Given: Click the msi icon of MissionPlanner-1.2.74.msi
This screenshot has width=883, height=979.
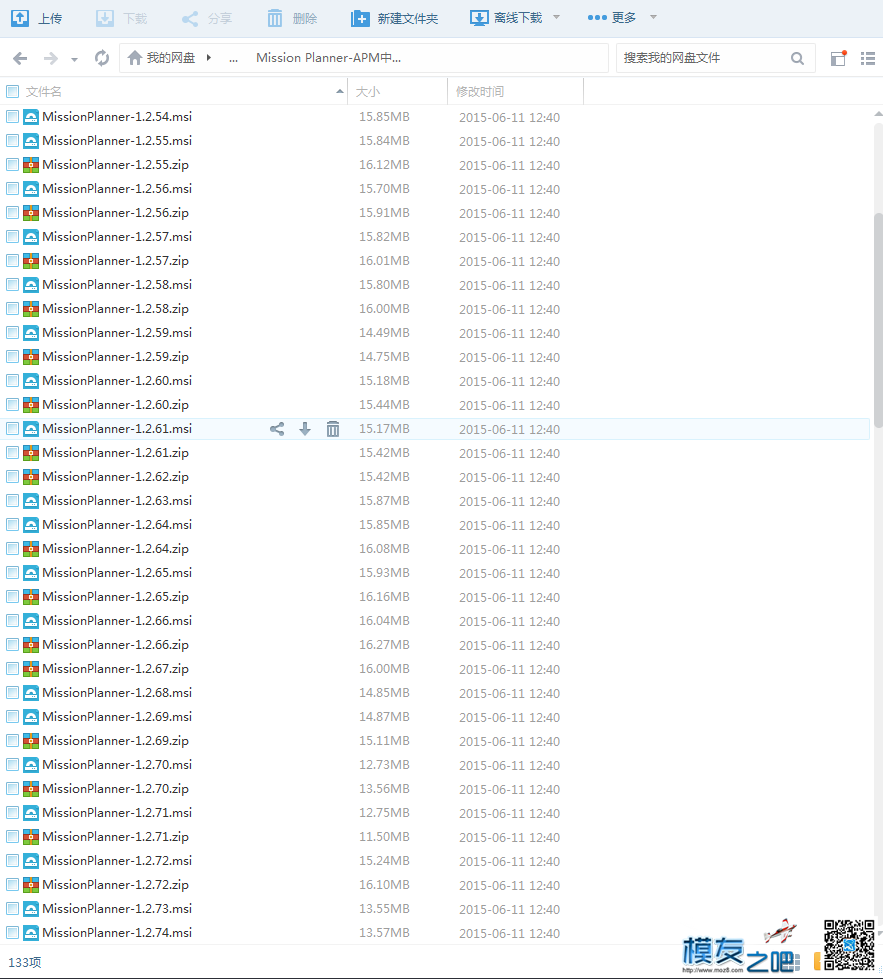Looking at the screenshot, I should click(x=31, y=933).
